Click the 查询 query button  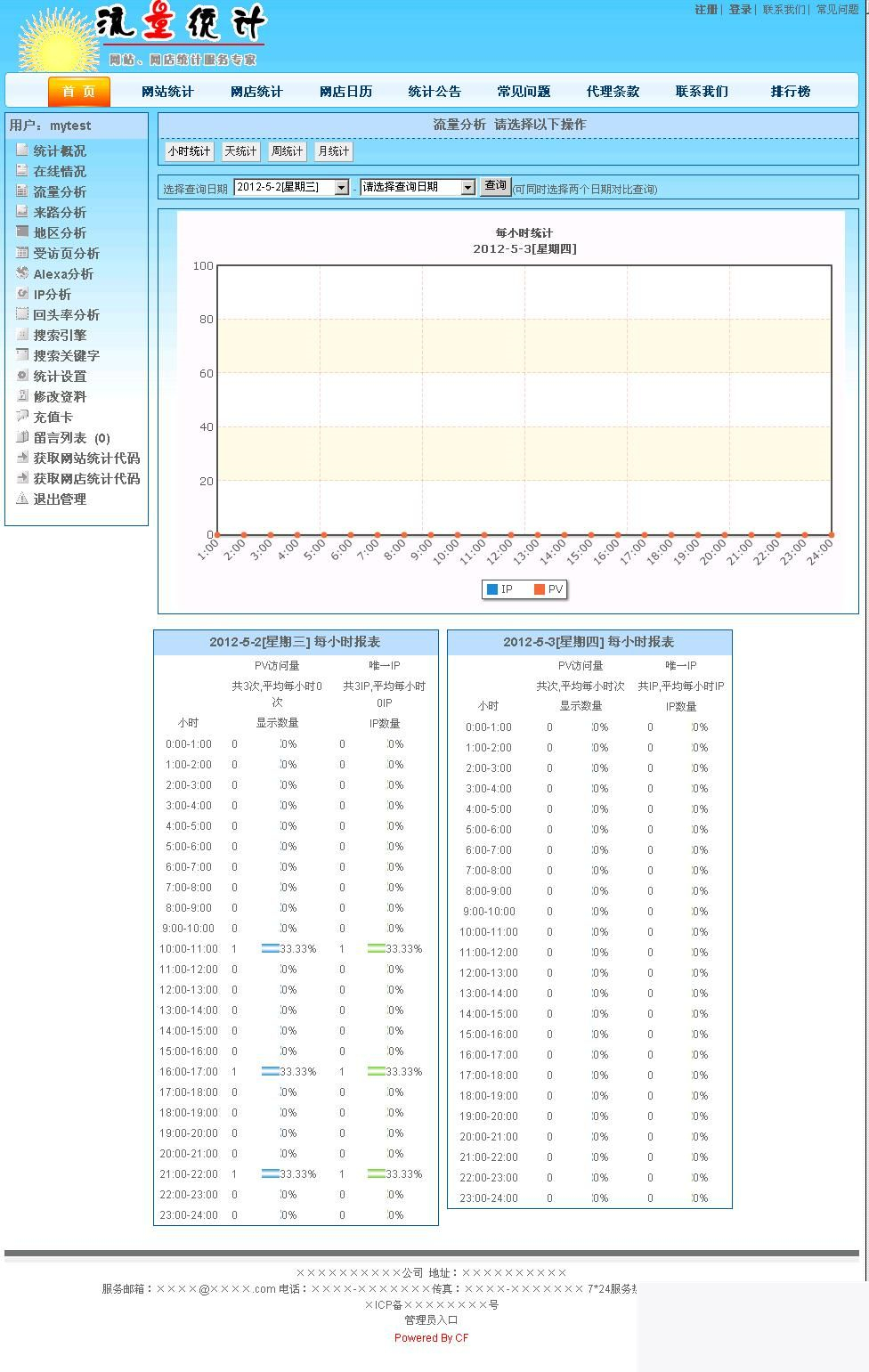click(496, 186)
